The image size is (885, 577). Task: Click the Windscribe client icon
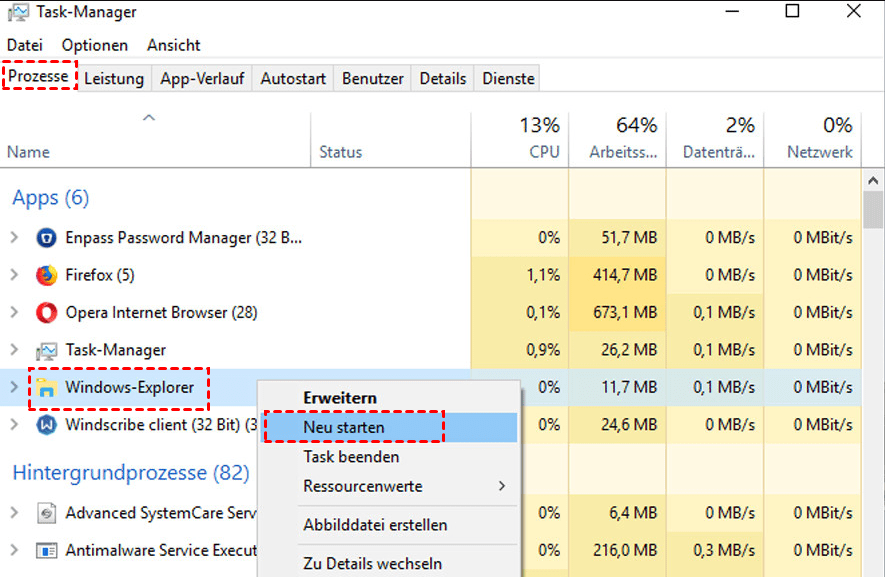pyautogui.click(x=46, y=425)
